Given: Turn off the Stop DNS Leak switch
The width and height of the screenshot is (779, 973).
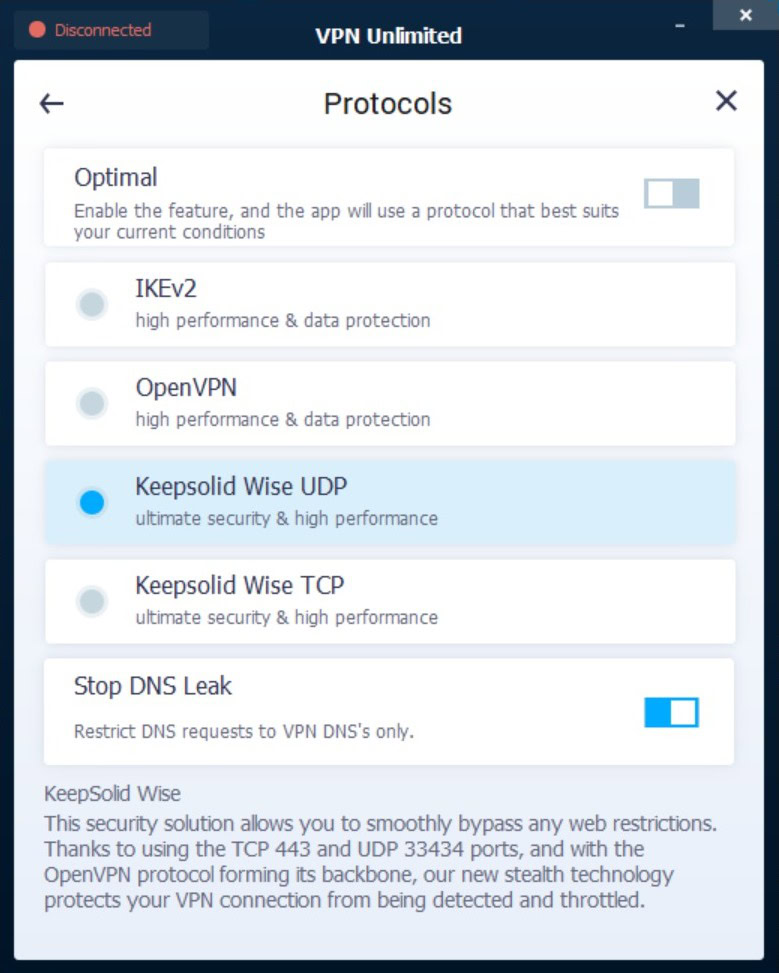Looking at the screenshot, I should point(671,712).
